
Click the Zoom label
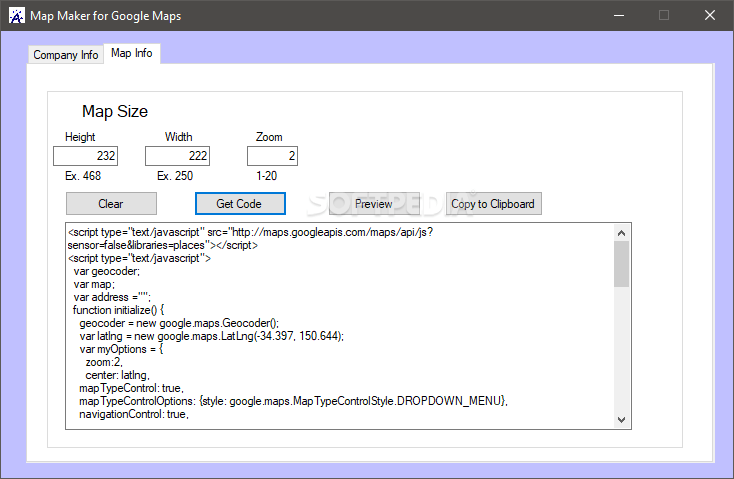(269, 137)
